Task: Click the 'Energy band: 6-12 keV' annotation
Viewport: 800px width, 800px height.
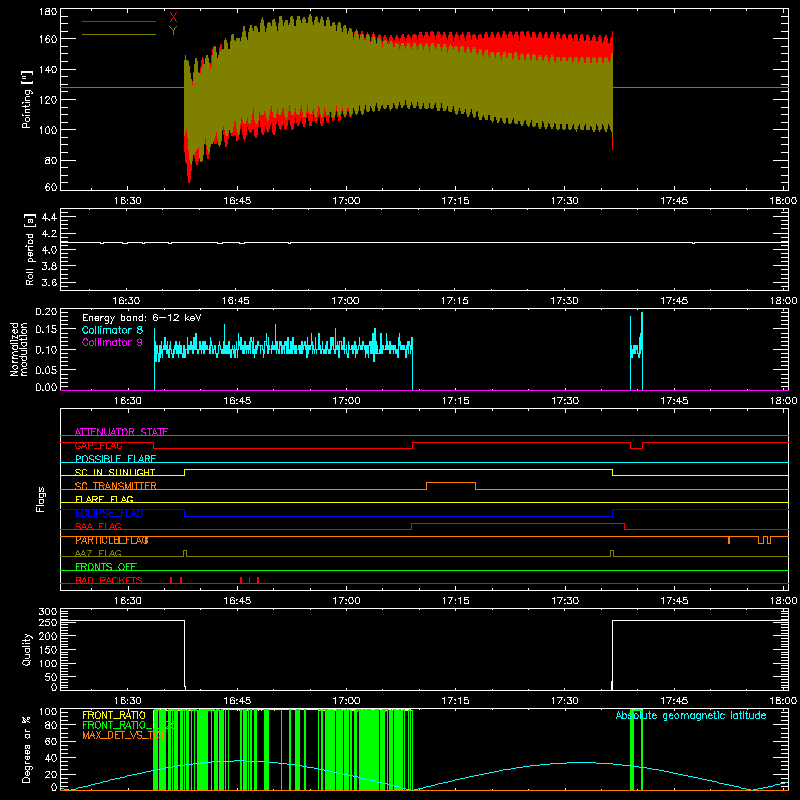Action: (x=142, y=318)
